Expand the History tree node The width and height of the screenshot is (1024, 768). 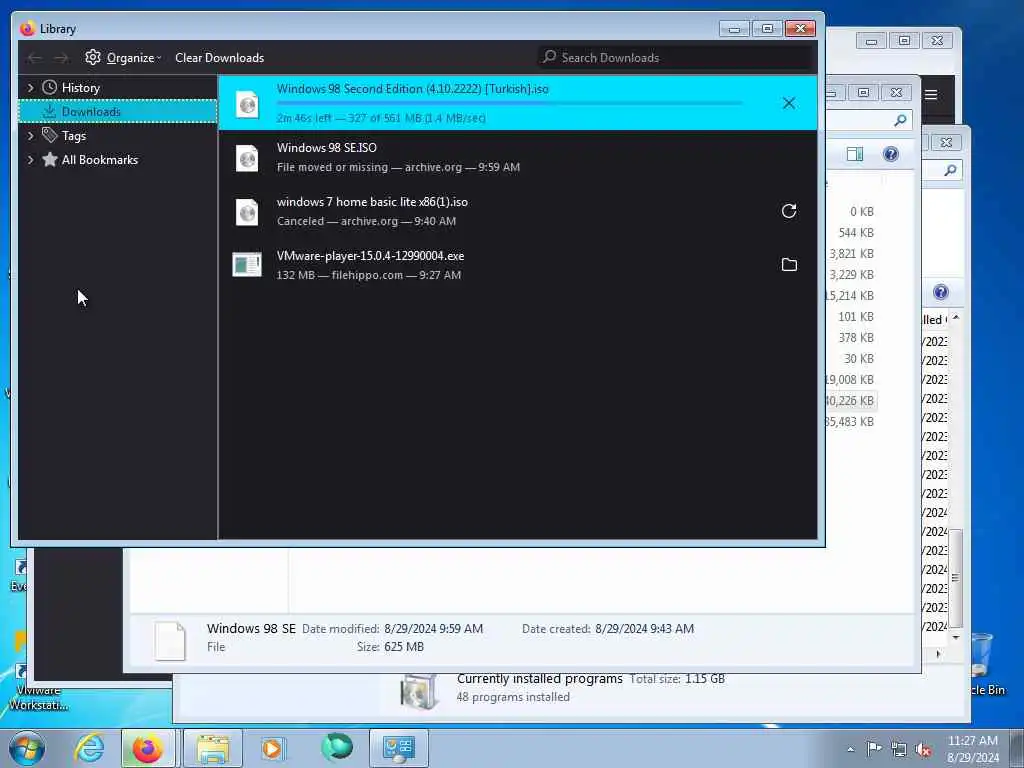coord(30,88)
